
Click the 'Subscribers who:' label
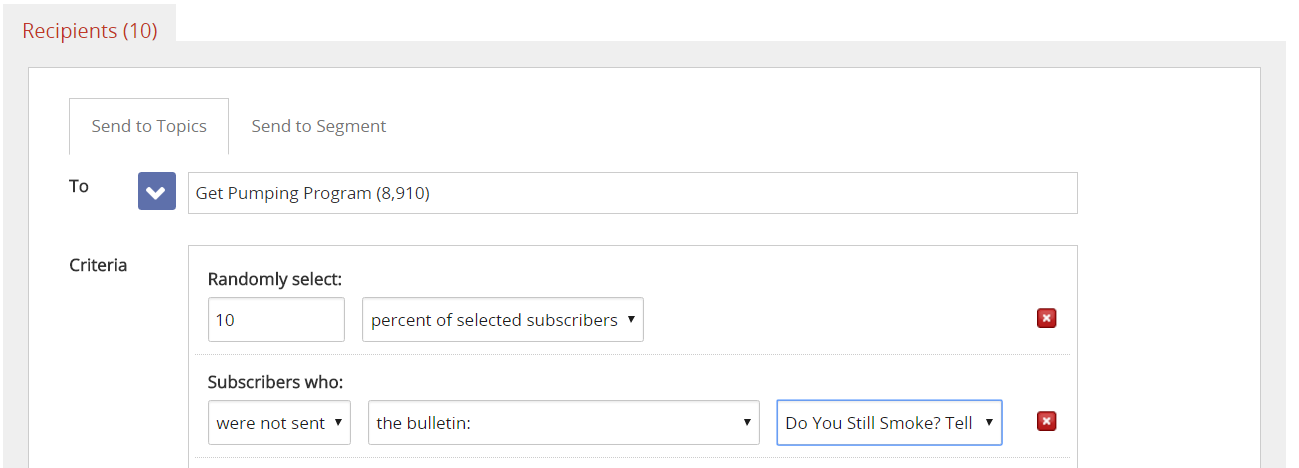tap(275, 382)
